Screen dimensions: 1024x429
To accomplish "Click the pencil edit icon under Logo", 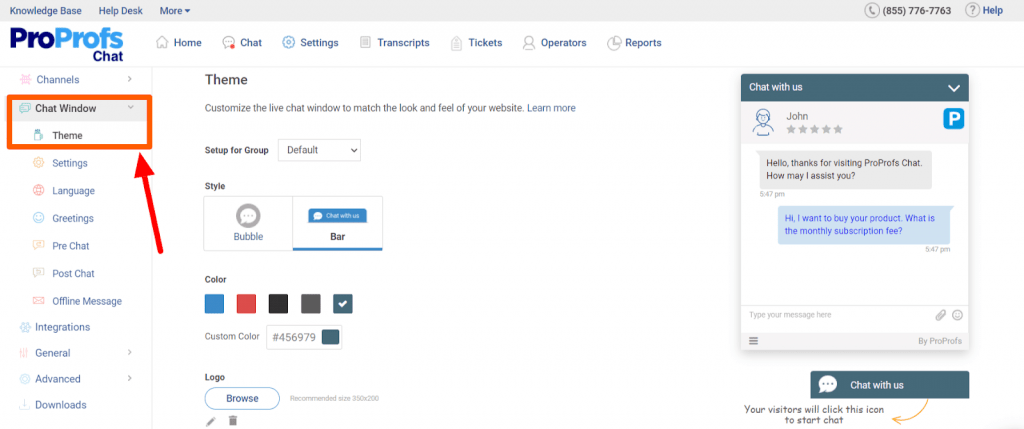I will tap(210, 421).
